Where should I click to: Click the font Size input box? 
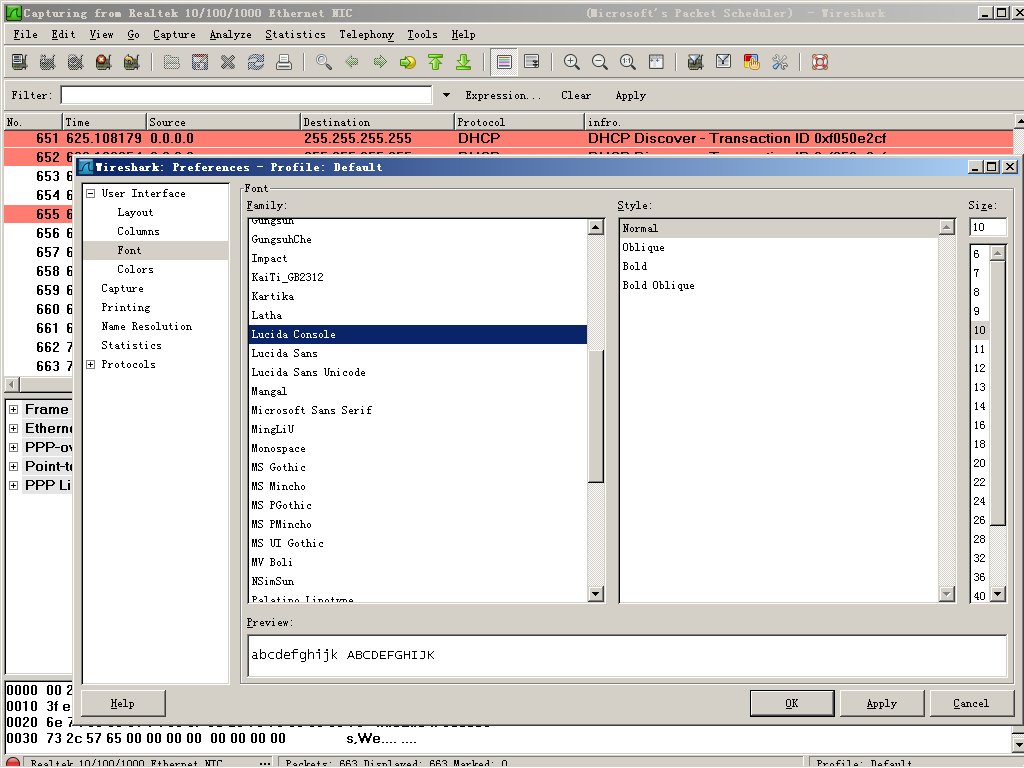pos(988,227)
